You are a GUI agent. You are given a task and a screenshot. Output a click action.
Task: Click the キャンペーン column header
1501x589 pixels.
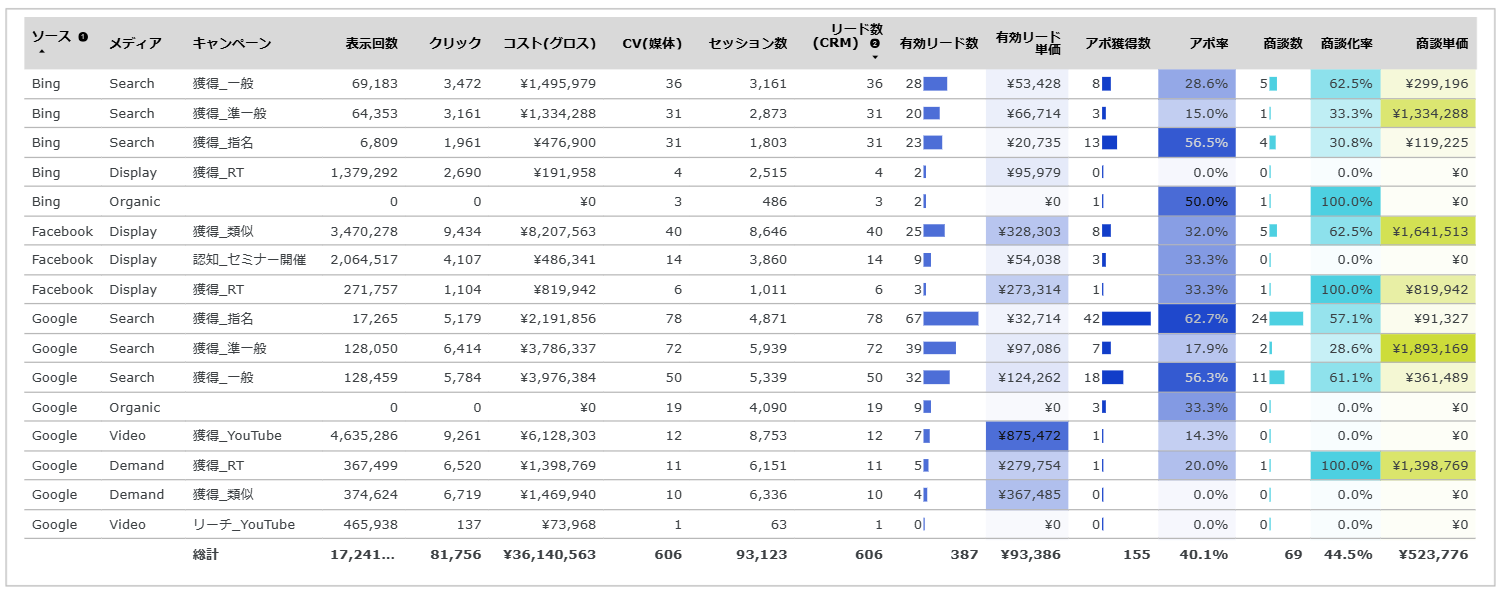(x=232, y=43)
